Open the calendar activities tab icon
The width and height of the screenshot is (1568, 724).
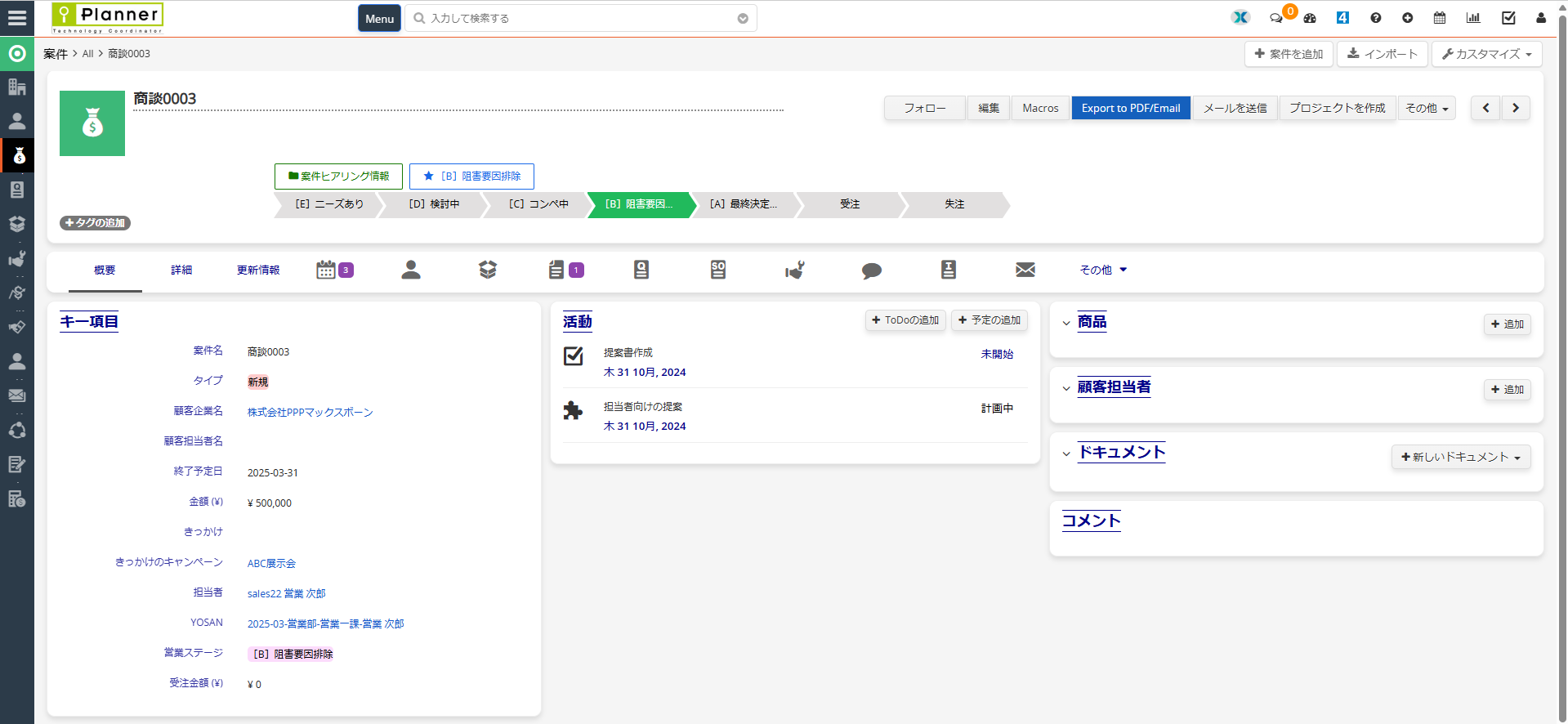(x=326, y=270)
